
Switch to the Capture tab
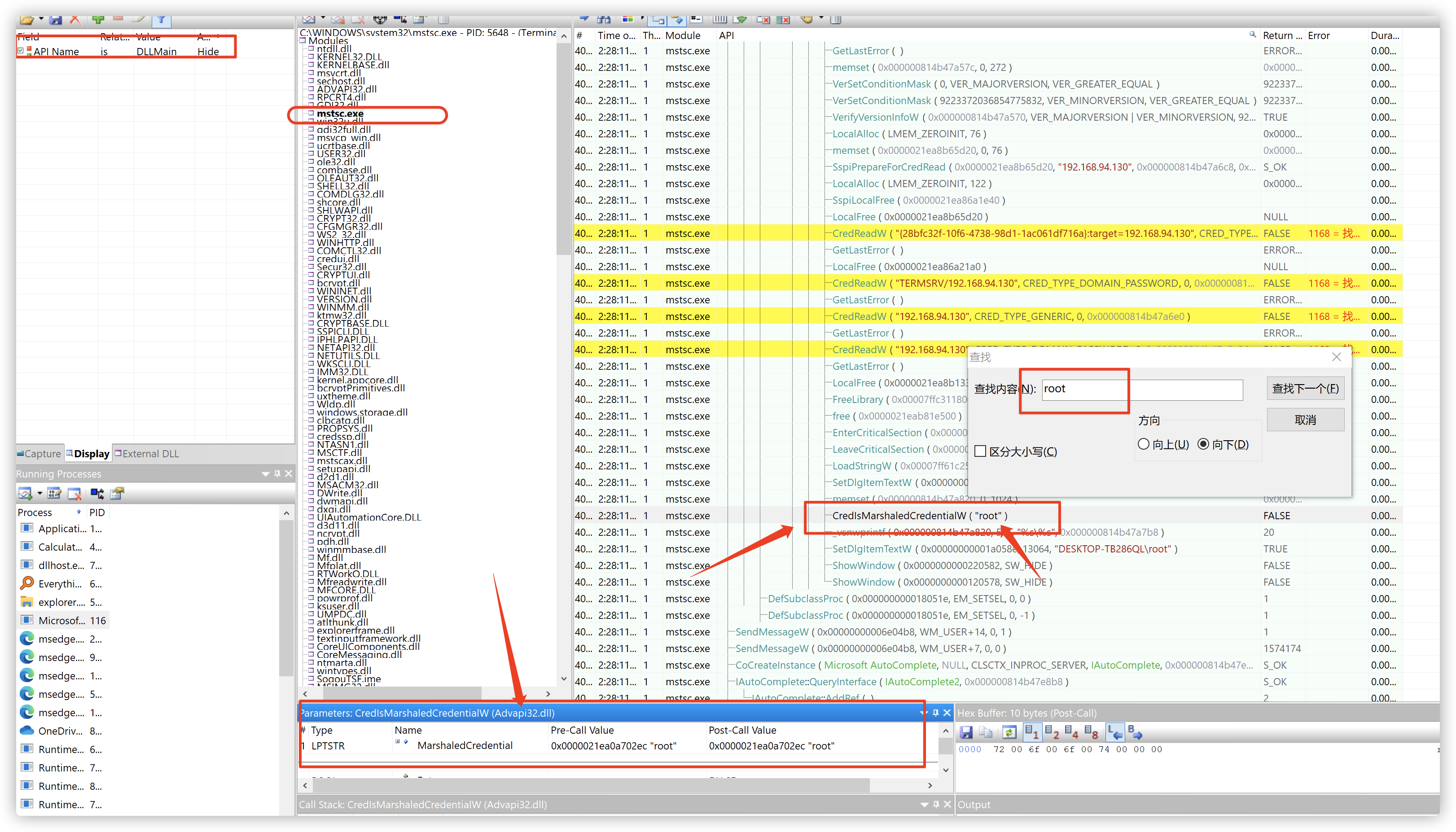(x=39, y=454)
